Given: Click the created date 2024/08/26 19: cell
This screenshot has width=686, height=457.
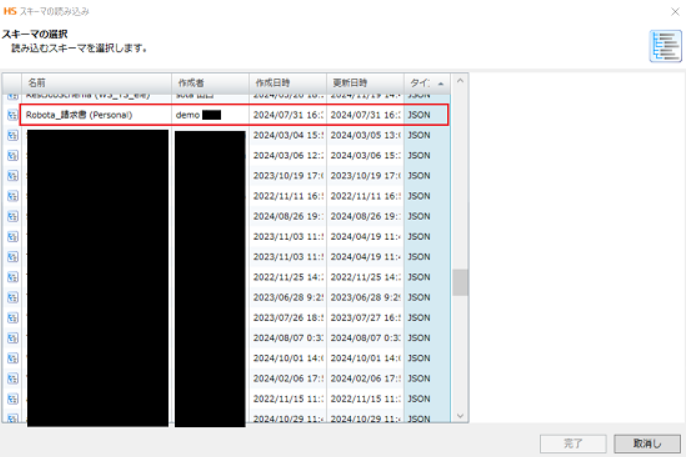Looking at the screenshot, I should pyautogui.click(x=288, y=216).
